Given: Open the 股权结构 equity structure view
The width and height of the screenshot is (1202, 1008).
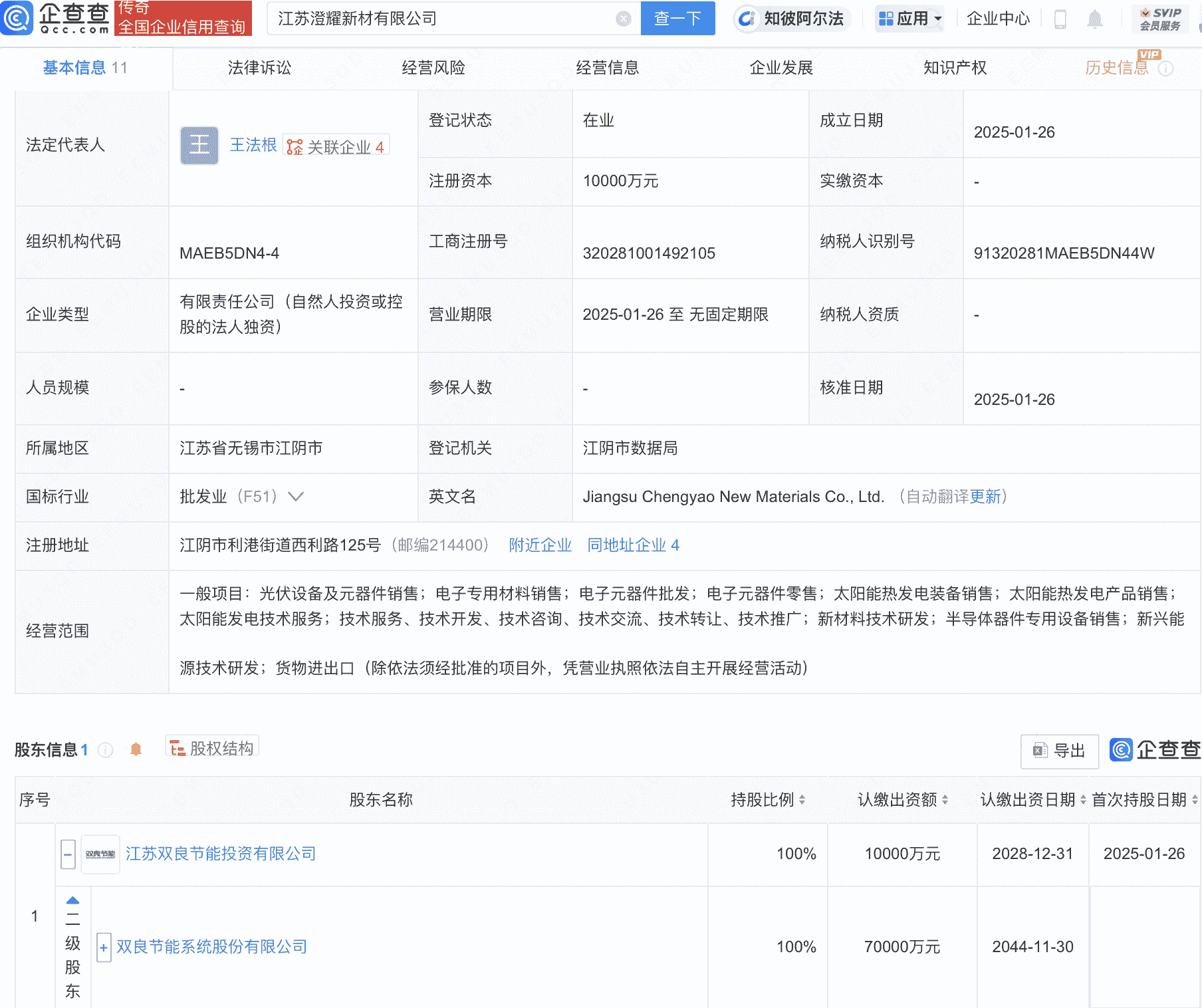Looking at the screenshot, I should [x=211, y=747].
